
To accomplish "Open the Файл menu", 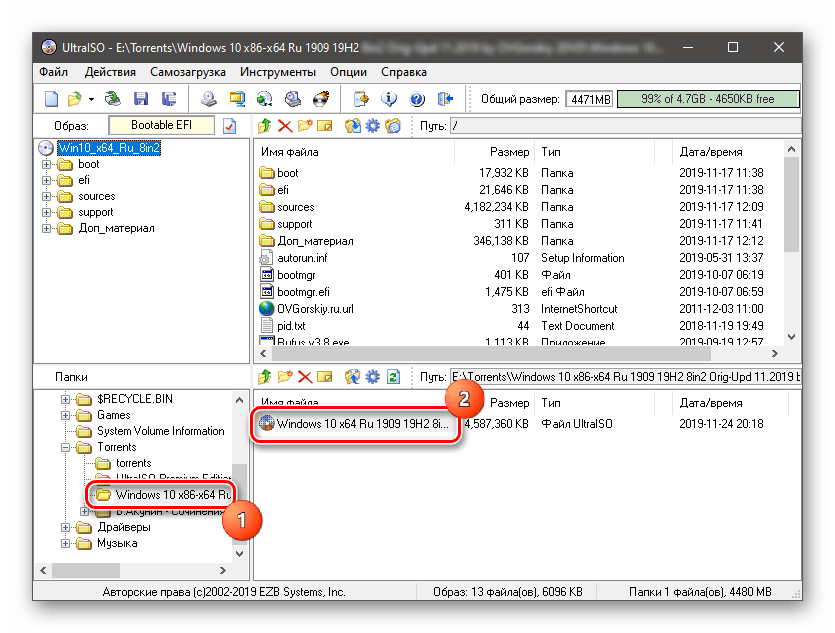I will click(53, 72).
